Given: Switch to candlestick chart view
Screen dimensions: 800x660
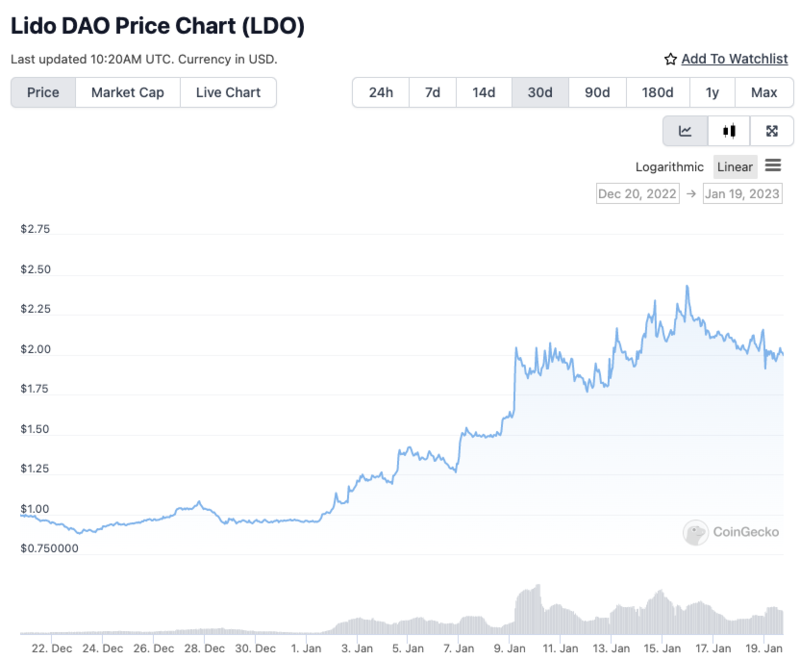Looking at the screenshot, I should 730,131.
